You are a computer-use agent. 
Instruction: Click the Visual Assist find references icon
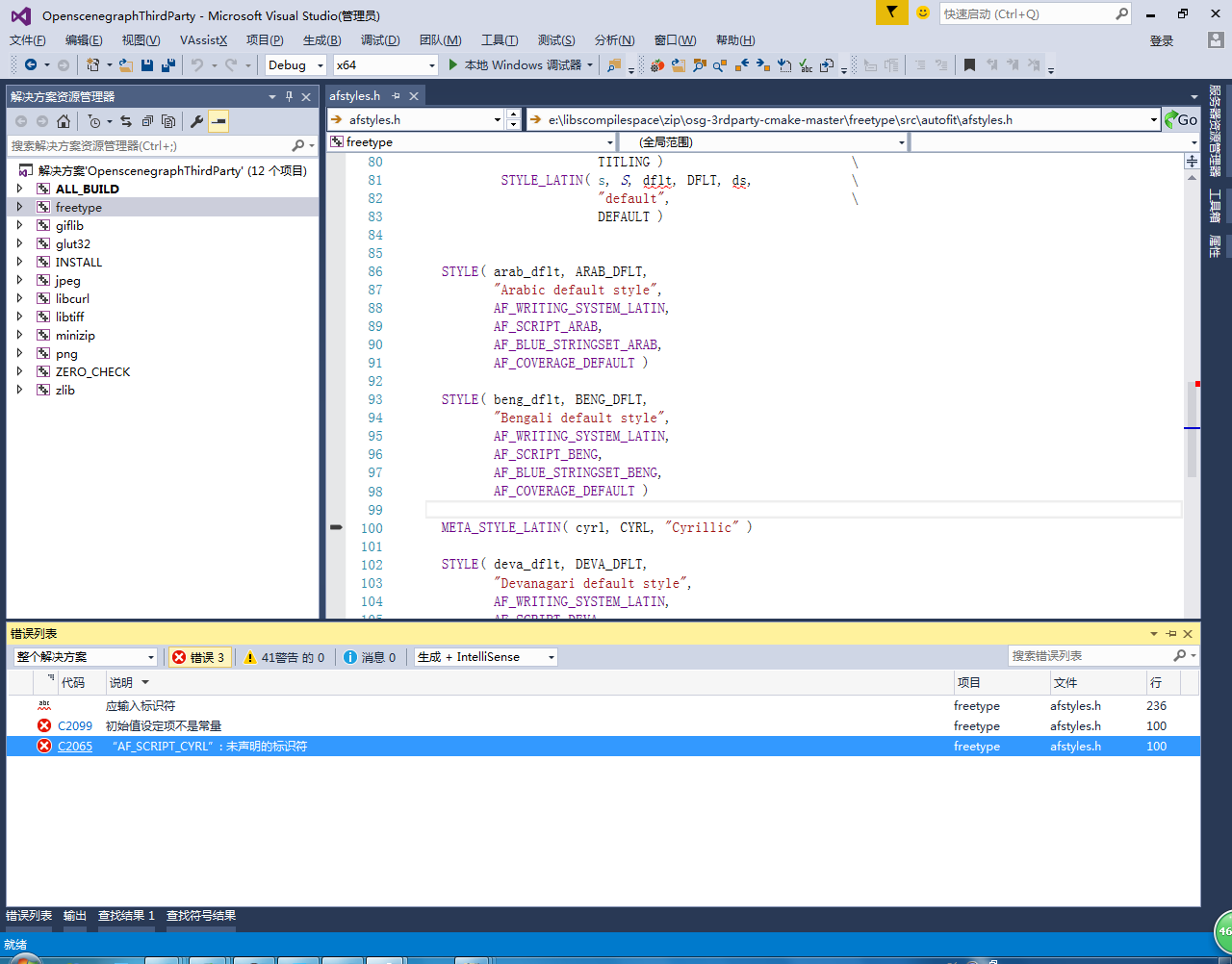720,64
